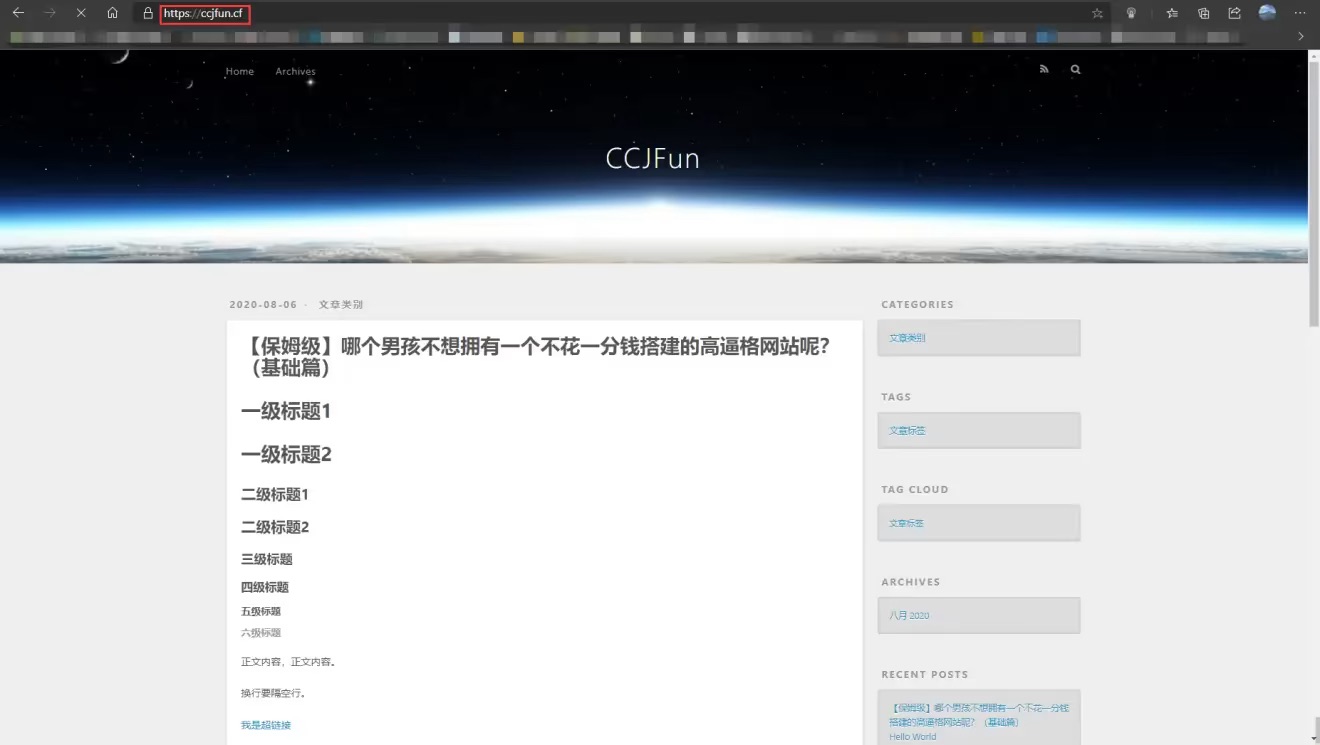The height and width of the screenshot is (745, 1320).
Task: Add this page to favorites with star icon
Action: click(x=1097, y=14)
